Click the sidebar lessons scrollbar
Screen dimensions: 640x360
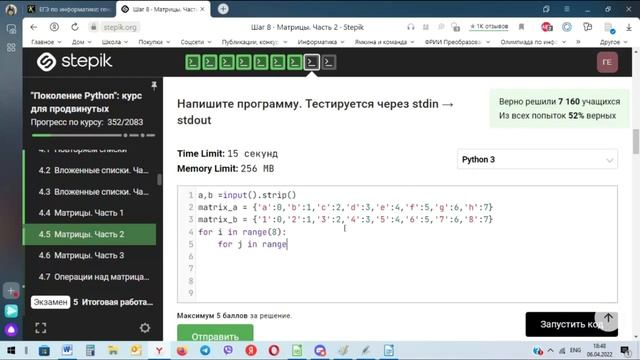point(159,179)
